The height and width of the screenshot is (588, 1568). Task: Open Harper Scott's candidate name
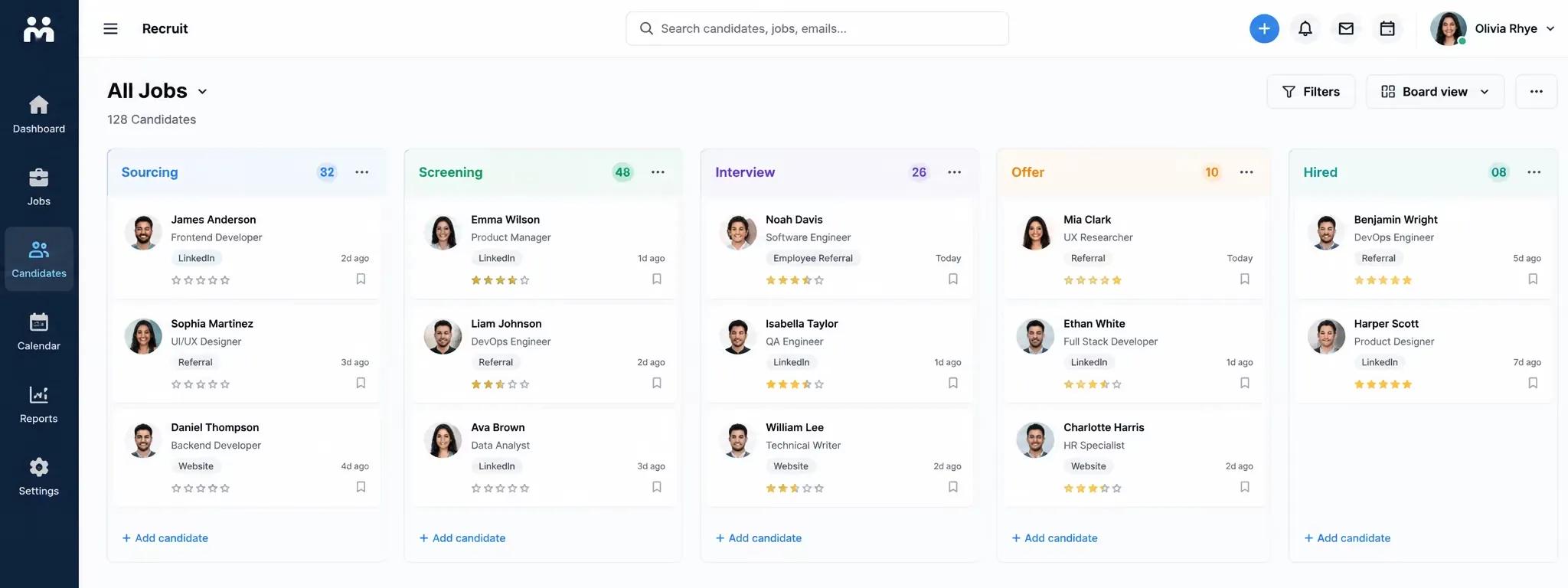(x=1386, y=324)
